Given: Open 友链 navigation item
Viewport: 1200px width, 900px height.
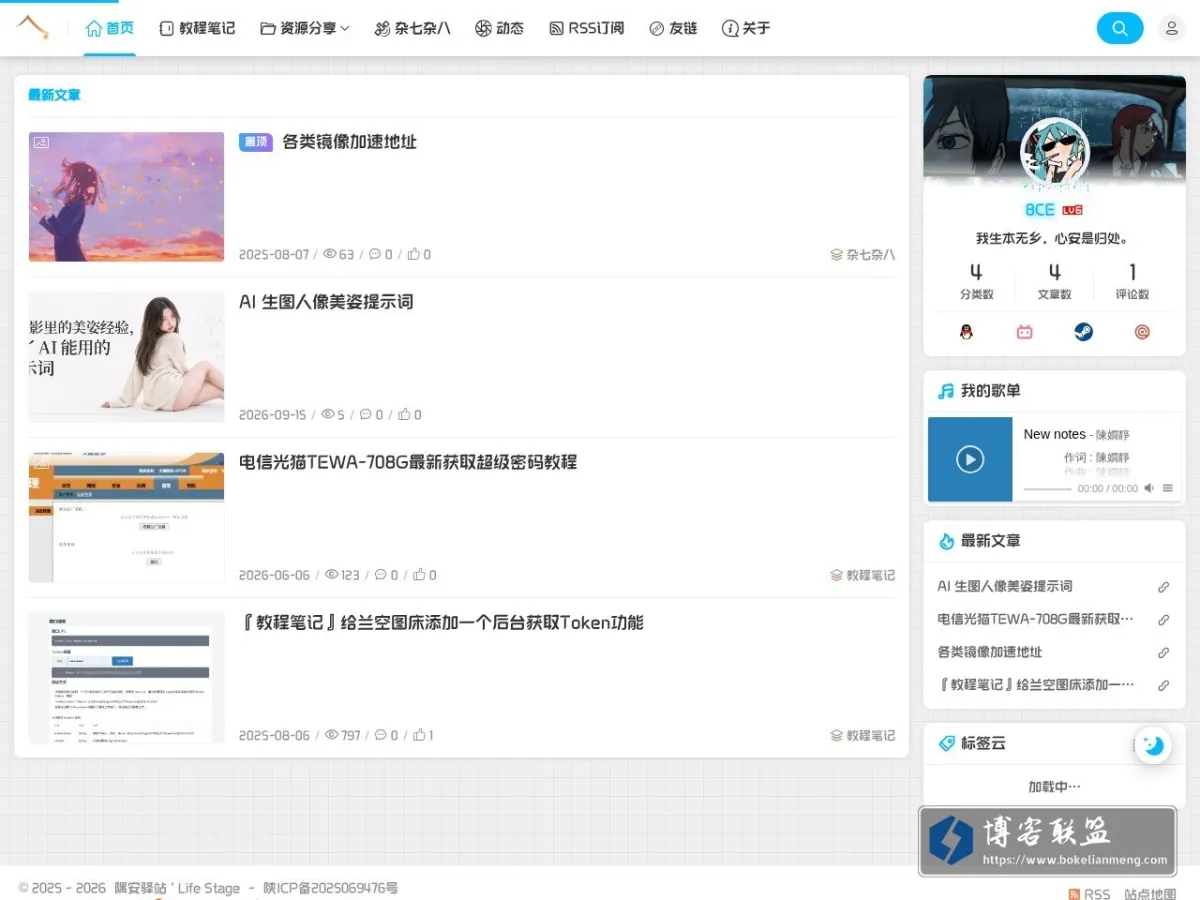Looking at the screenshot, I should tap(673, 28).
